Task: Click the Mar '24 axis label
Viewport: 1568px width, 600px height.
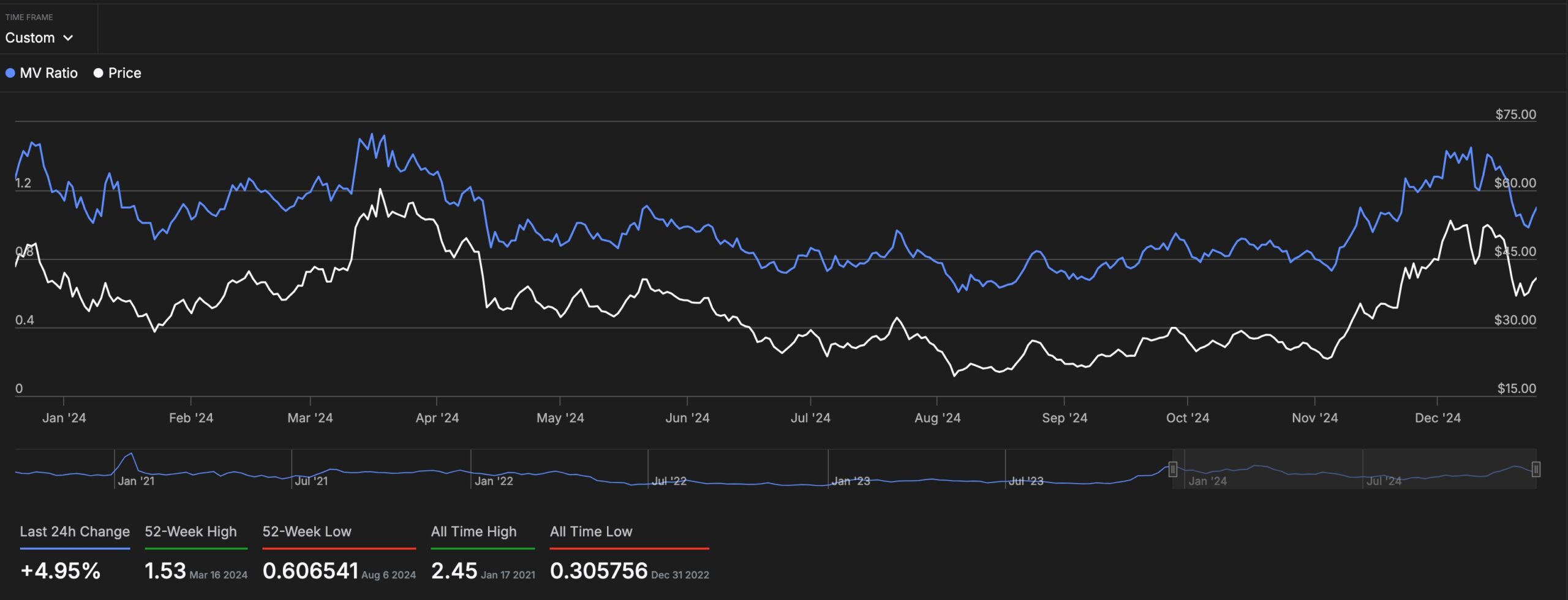Action: [x=310, y=418]
